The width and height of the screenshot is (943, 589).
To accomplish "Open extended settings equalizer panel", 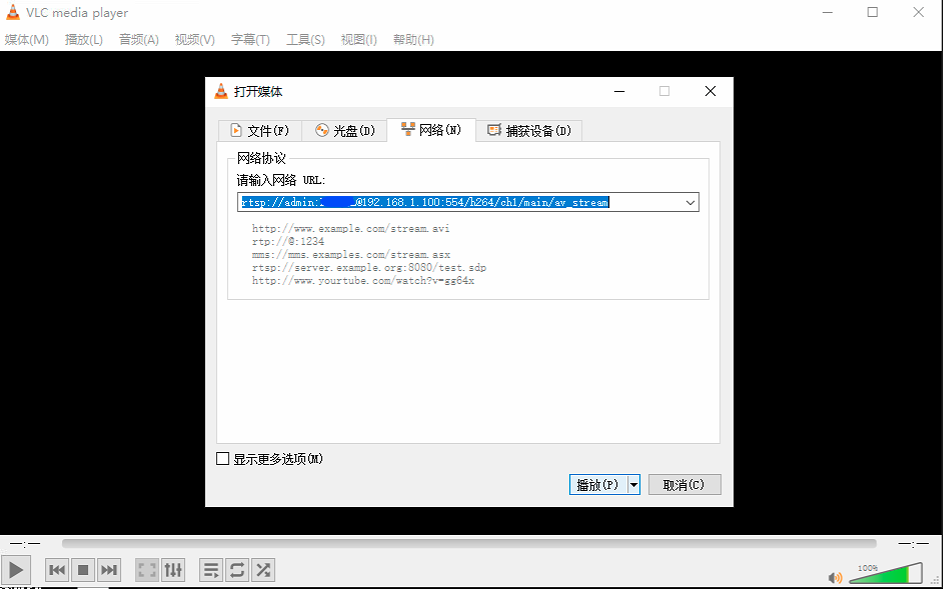I will tap(173, 570).
